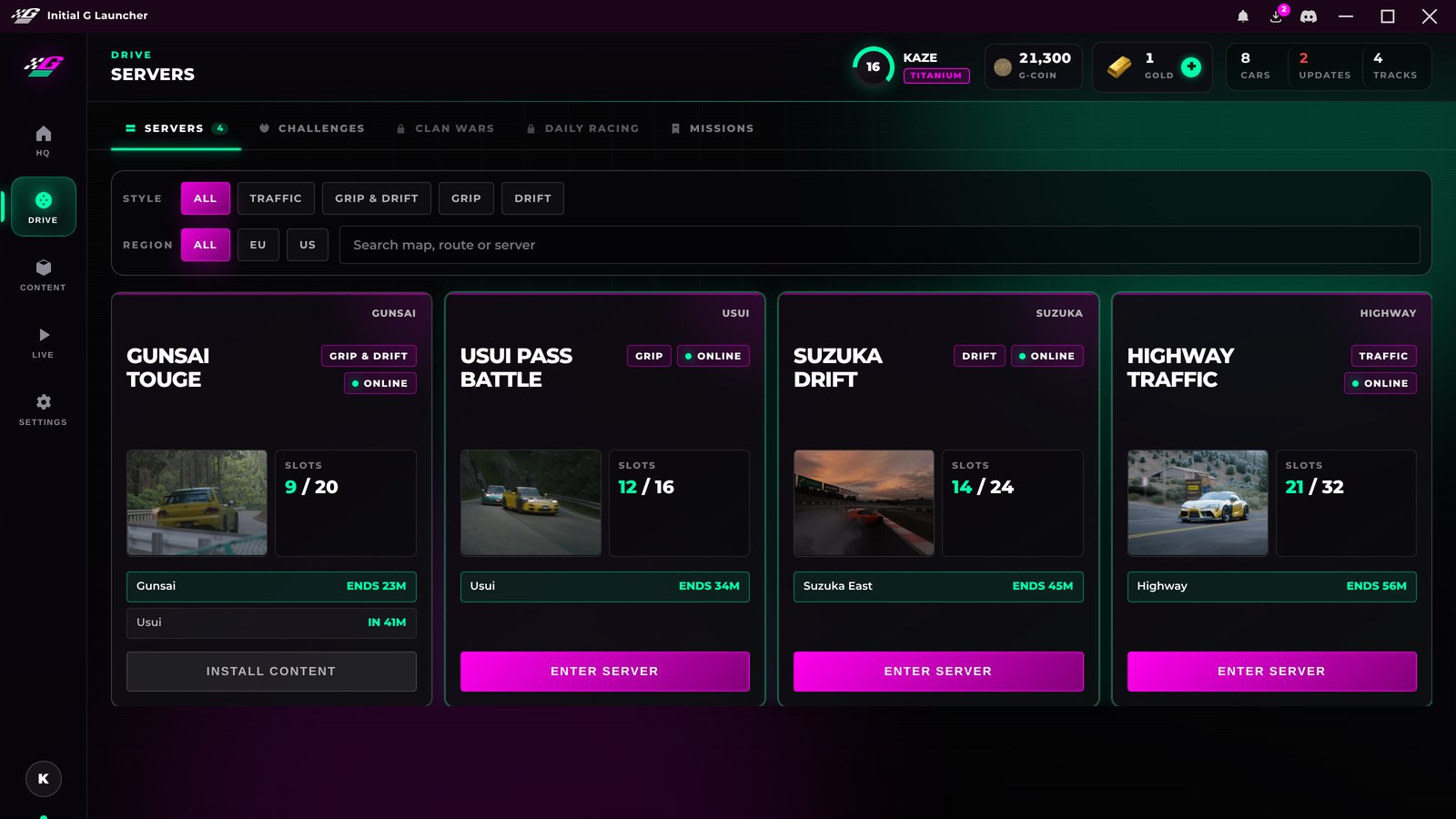Enter the Usui Pass Battle server
The height and width of the screenshot is (819, 1456).
click(x=604, y=672)
